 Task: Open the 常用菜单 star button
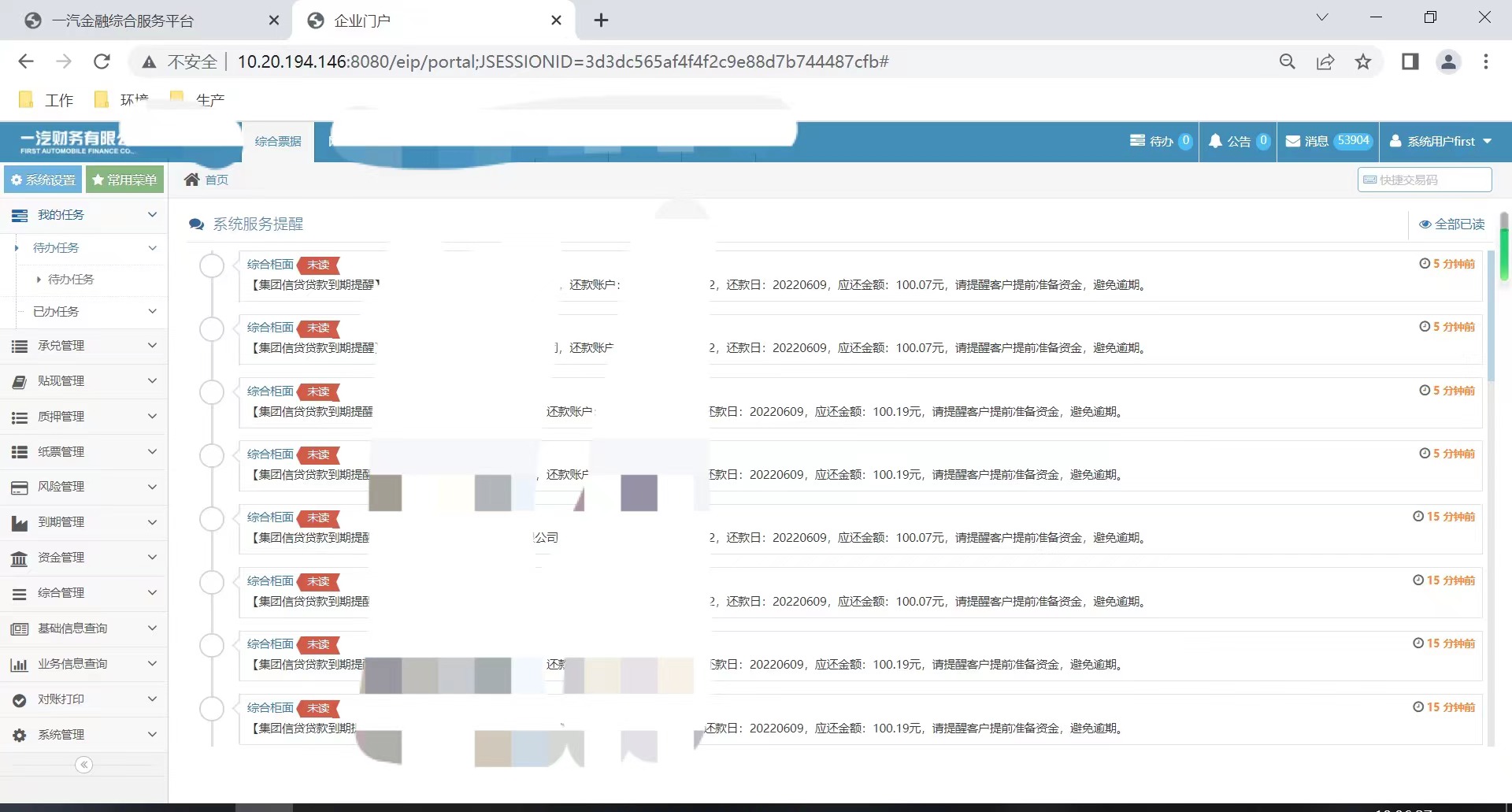124,180
